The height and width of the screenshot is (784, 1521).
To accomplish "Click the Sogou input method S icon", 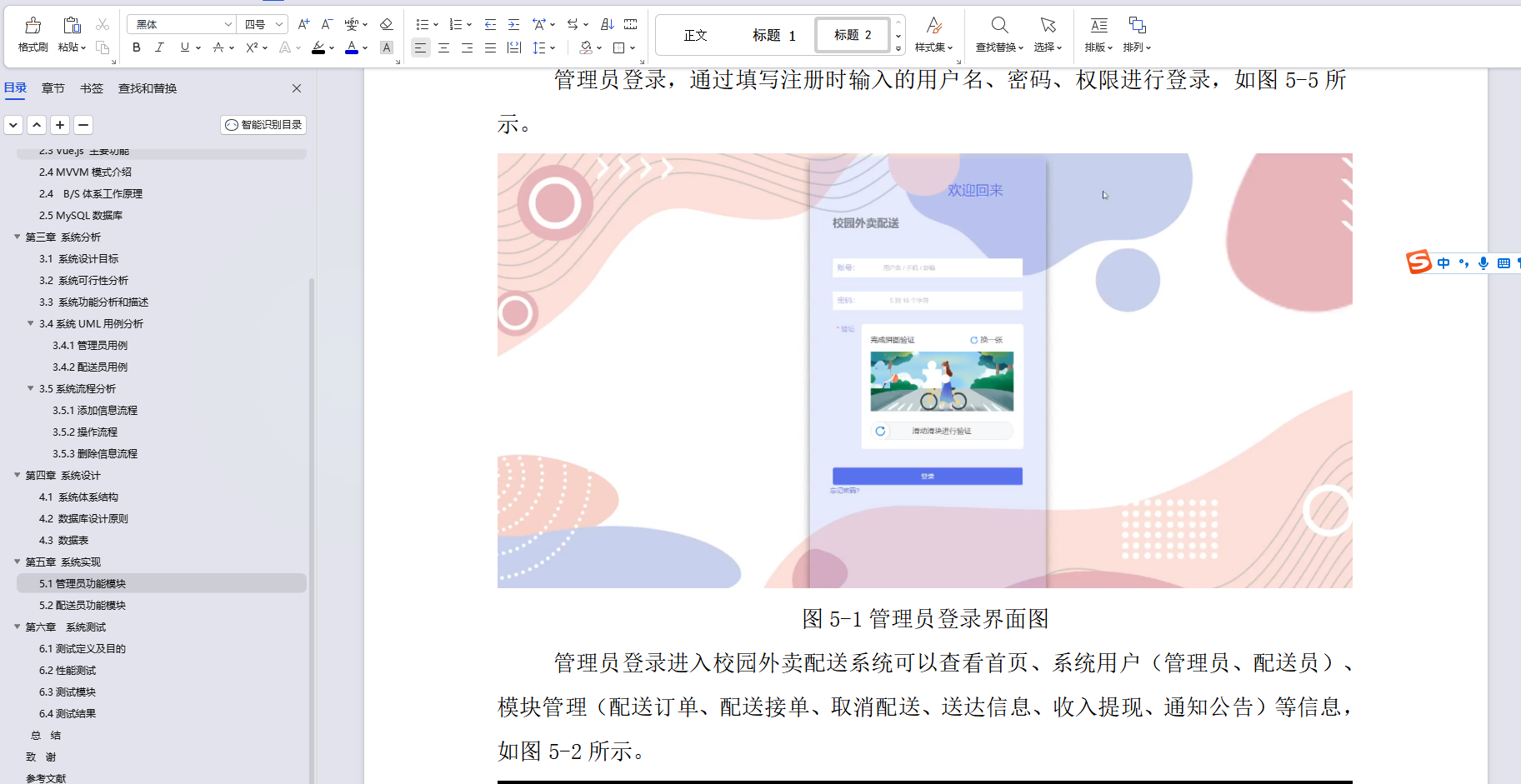I will (x=1418, y=262).
